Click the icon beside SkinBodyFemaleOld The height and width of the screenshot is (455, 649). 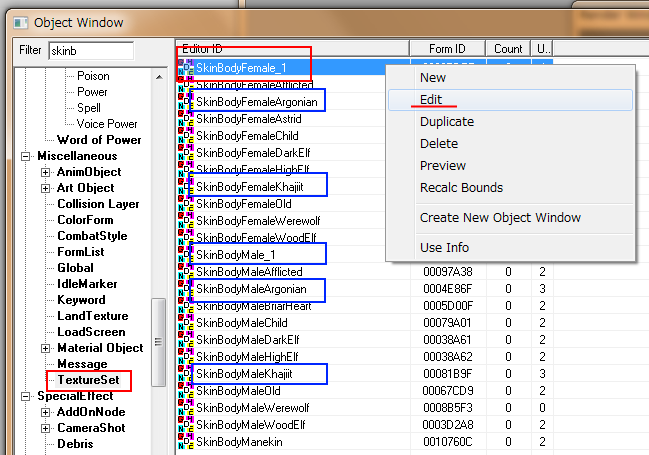[x=186, y=204]
